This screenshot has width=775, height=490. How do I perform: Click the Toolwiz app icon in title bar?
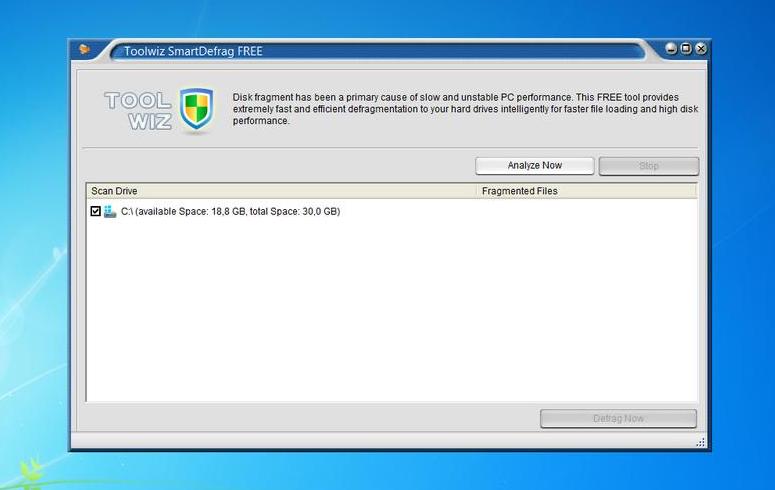click(x=85, y=49)
